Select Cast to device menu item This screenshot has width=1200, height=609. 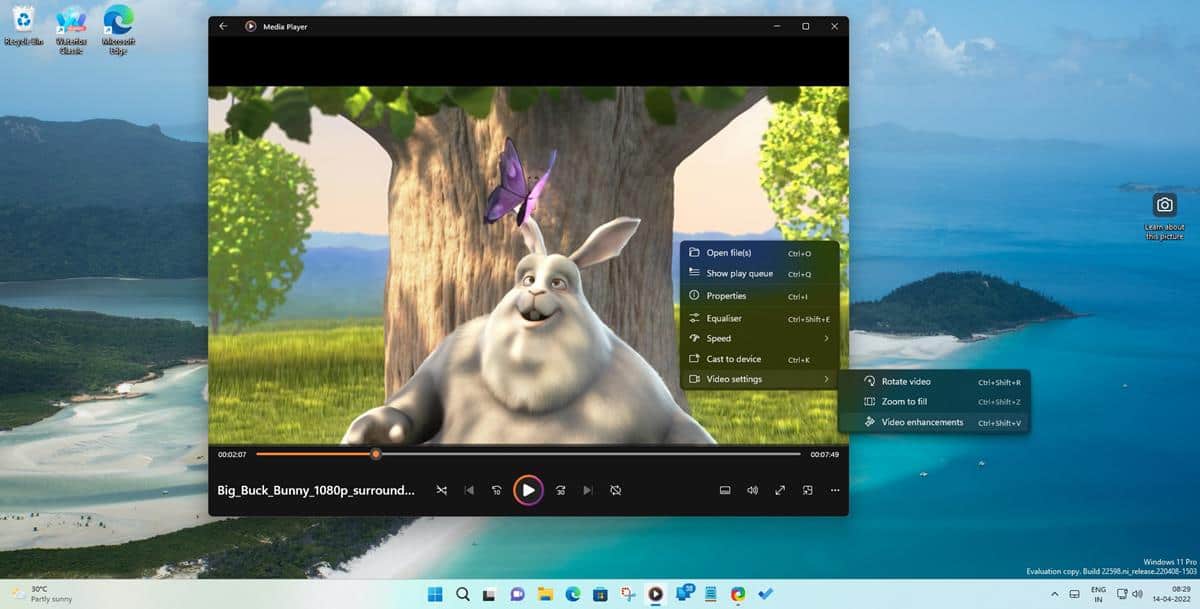click(x=759, y=359)
